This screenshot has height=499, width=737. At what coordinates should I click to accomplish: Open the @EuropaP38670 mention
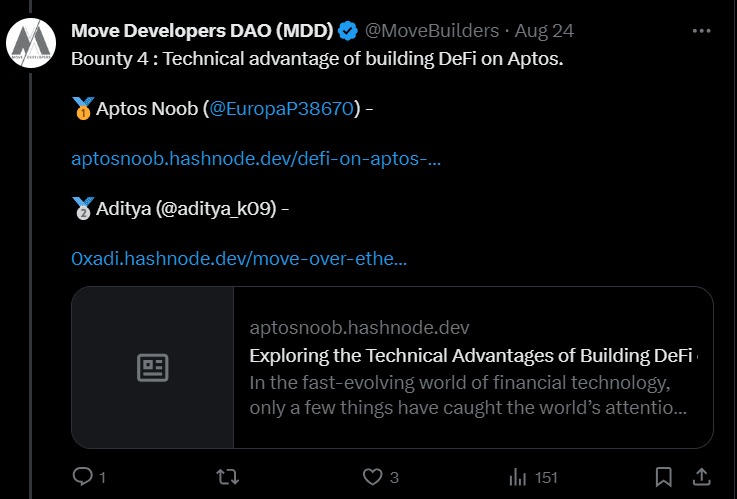[x=282, y=109]
